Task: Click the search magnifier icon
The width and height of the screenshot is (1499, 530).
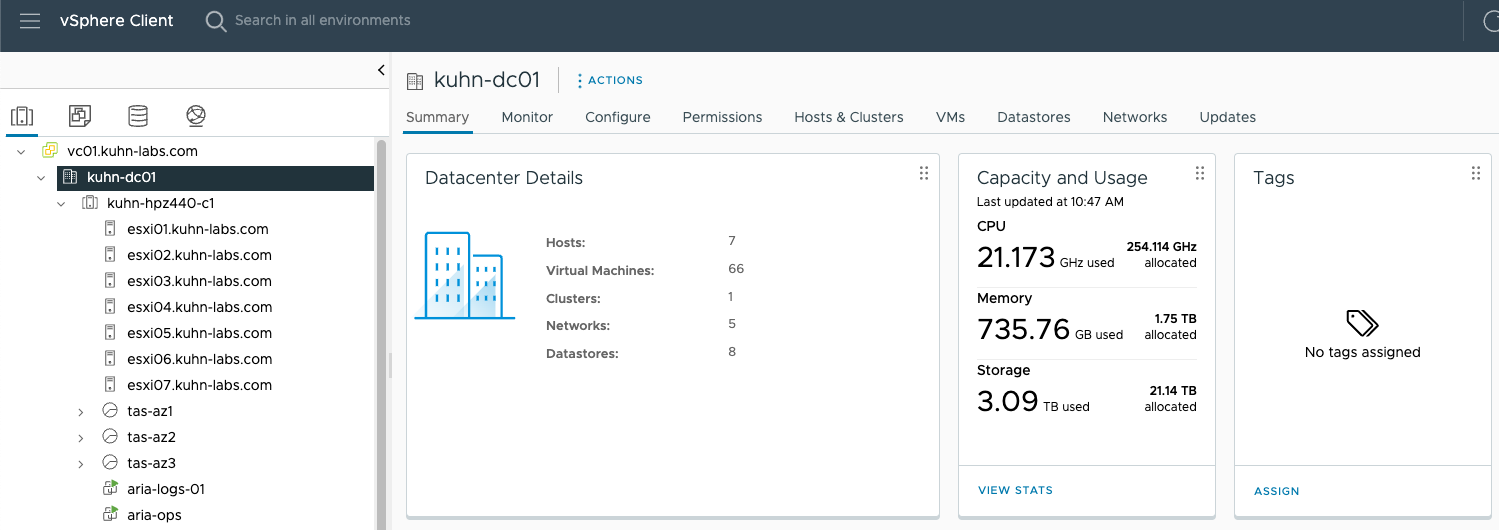Action: (x=215, y=21)
